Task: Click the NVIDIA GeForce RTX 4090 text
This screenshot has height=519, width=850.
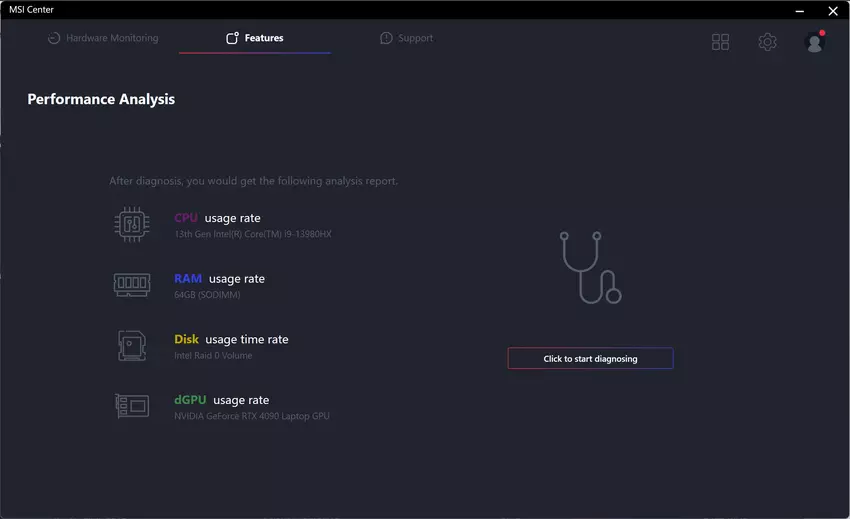Action: point(251,416)
